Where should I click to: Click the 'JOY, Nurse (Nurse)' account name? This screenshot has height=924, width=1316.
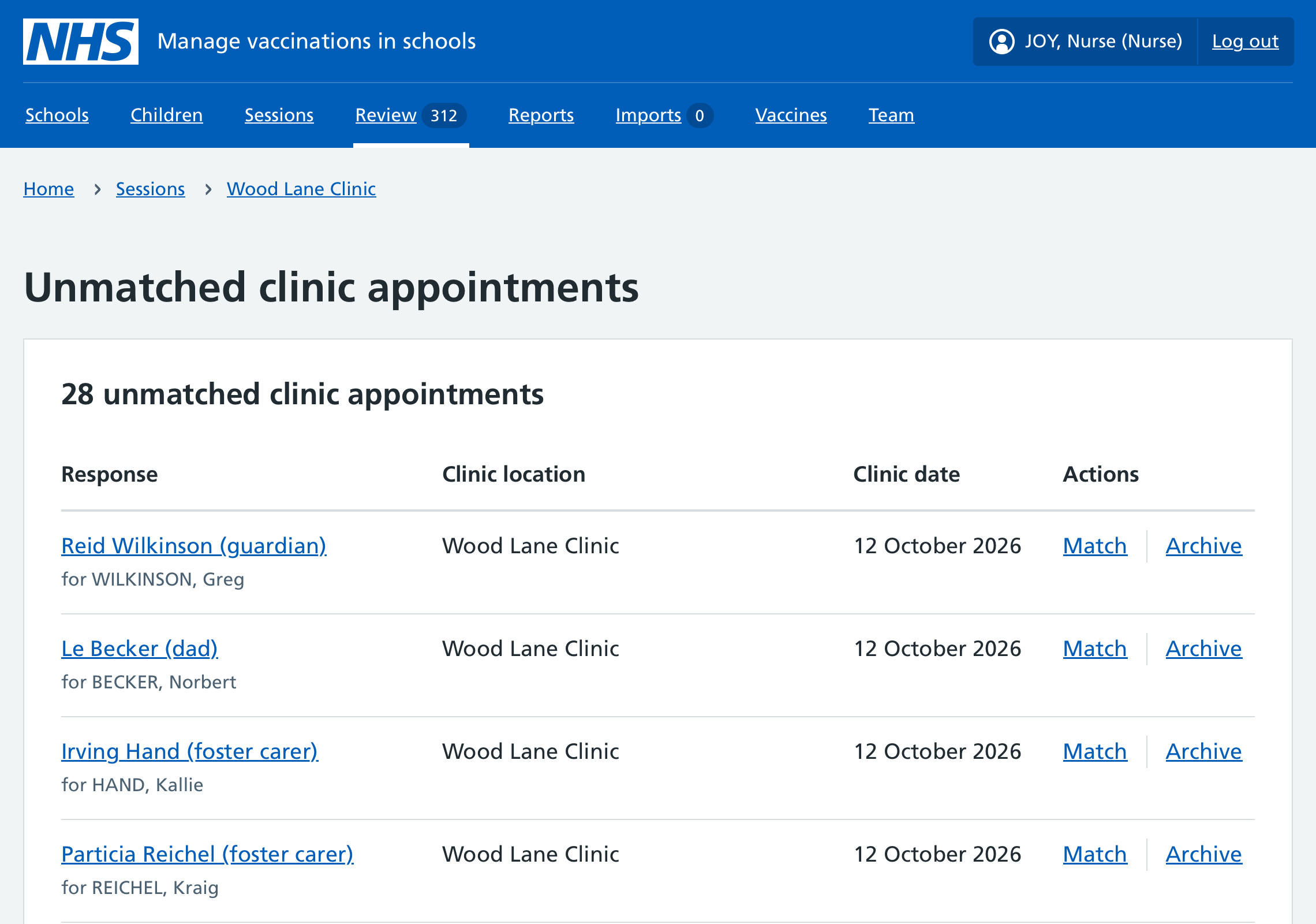[x=1103, y=42]
